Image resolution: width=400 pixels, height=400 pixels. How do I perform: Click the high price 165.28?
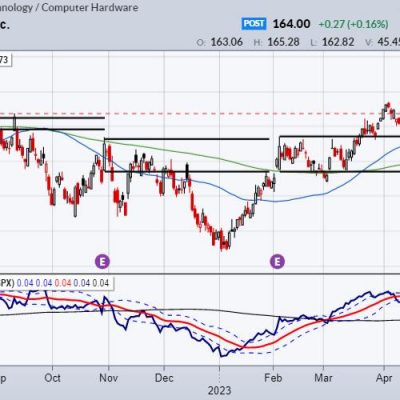point(283,42)
